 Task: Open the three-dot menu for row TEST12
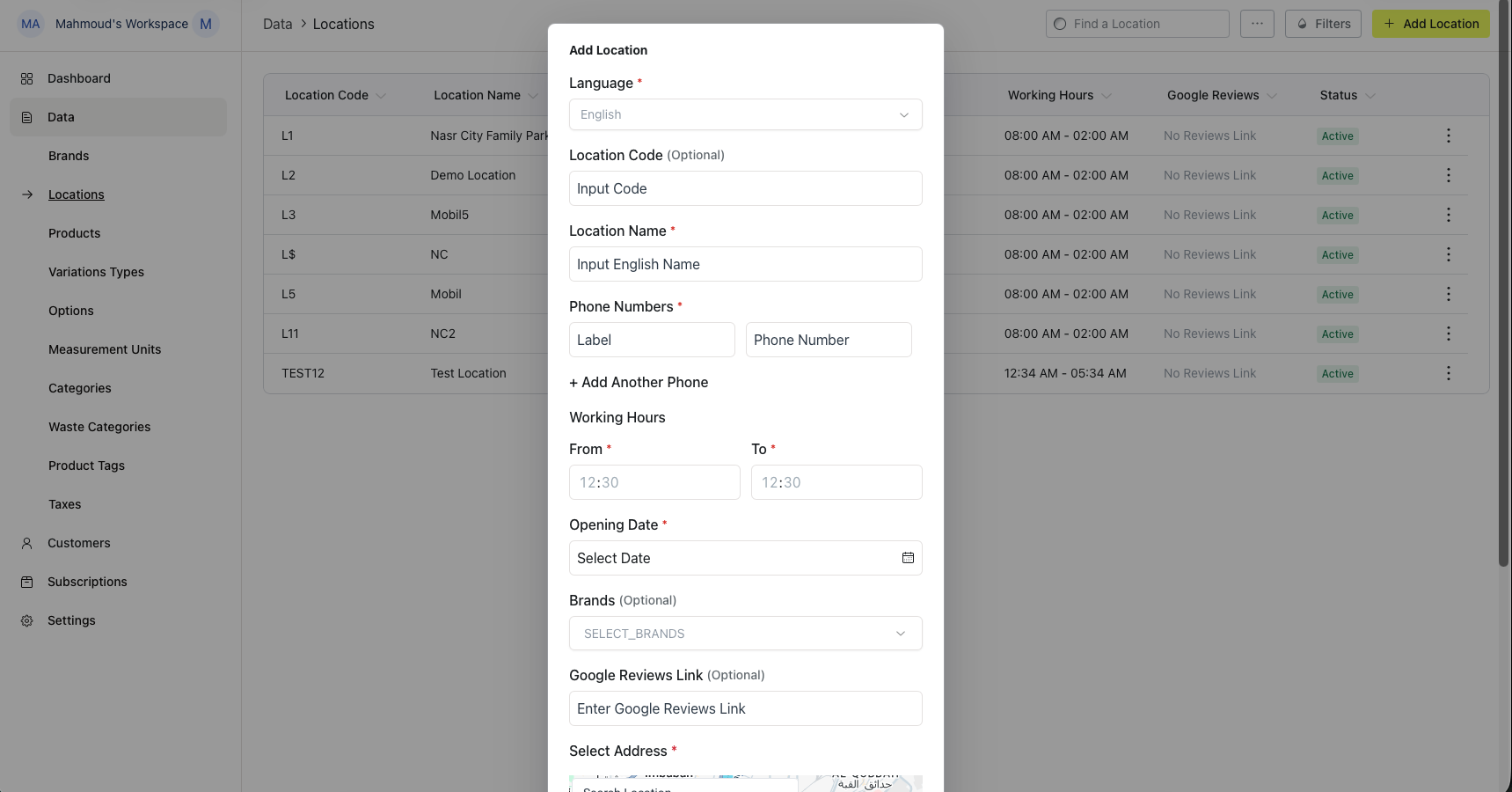pyautogui.click(x=1449, y=373)
